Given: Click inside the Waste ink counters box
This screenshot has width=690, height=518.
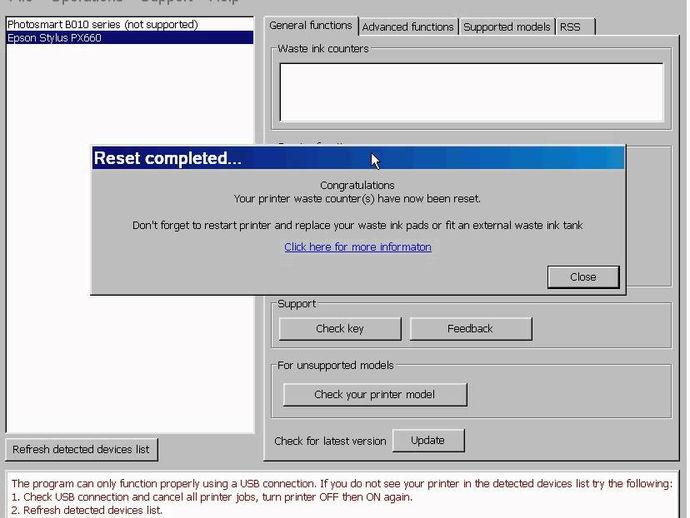Looking at the screenshot, I should [x=471, y=92].
